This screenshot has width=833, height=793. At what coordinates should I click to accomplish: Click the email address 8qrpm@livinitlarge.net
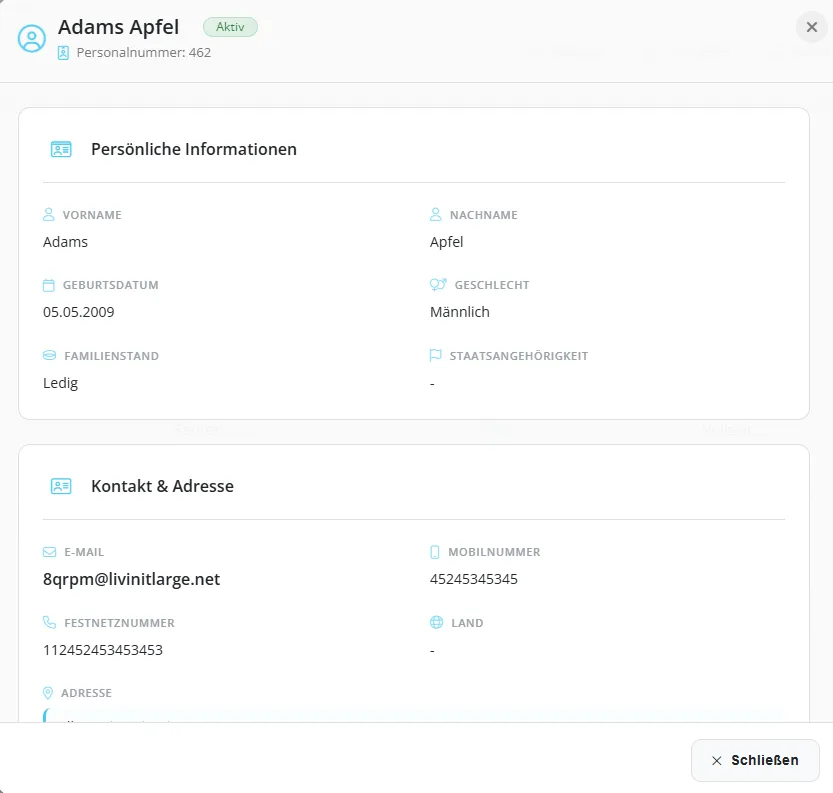tap(131, 579)
